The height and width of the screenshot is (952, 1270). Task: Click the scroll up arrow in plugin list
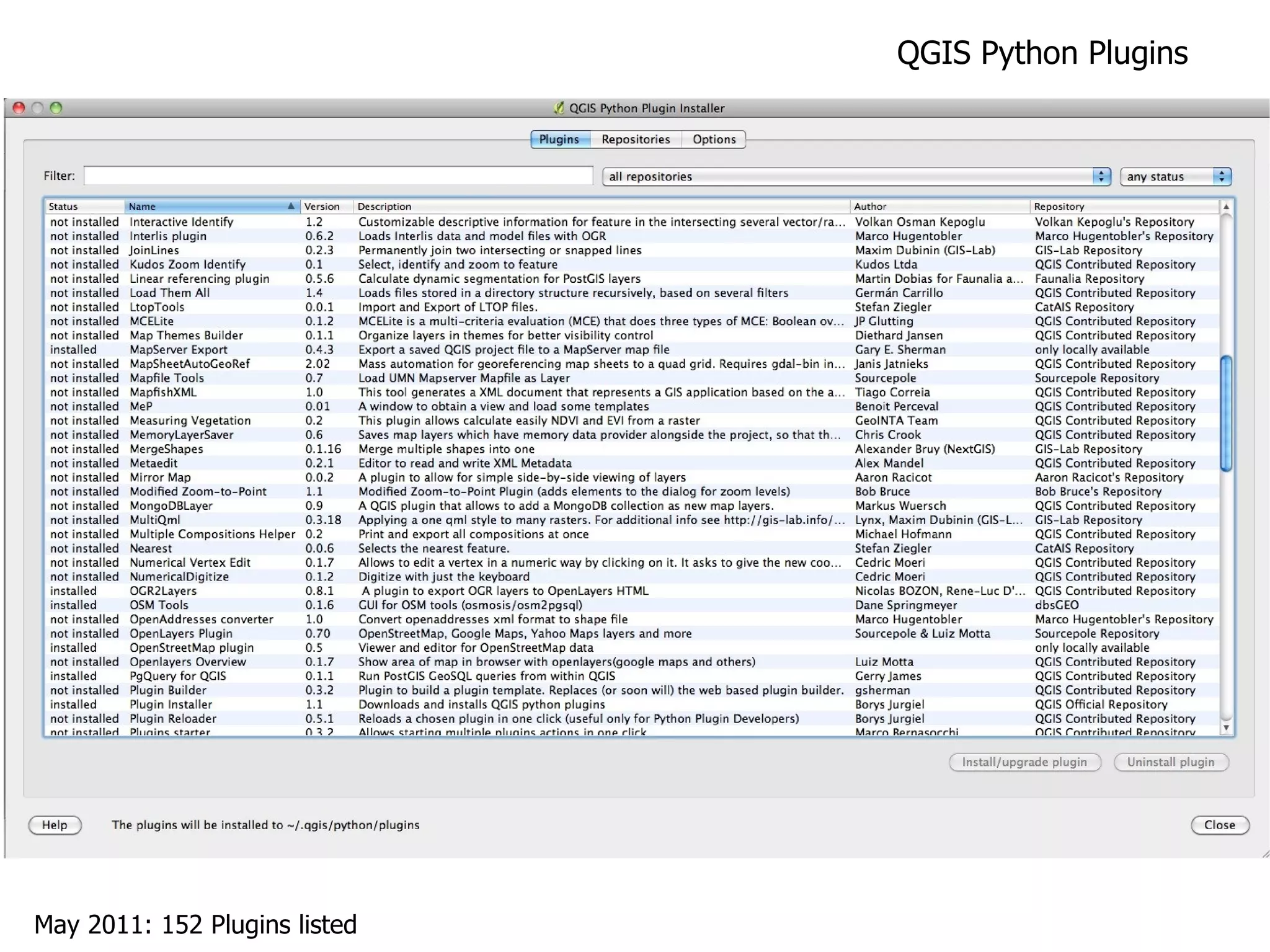coord(1226,207)
